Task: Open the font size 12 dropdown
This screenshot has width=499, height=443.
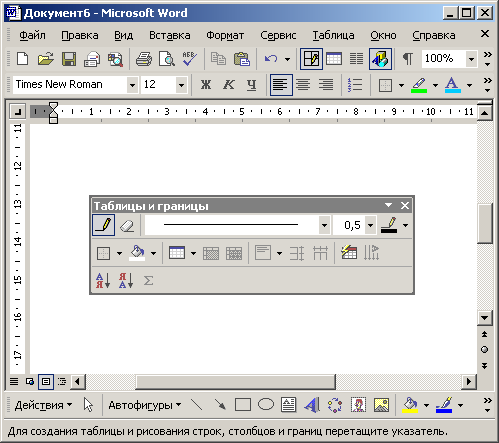Action: point(181,85)
